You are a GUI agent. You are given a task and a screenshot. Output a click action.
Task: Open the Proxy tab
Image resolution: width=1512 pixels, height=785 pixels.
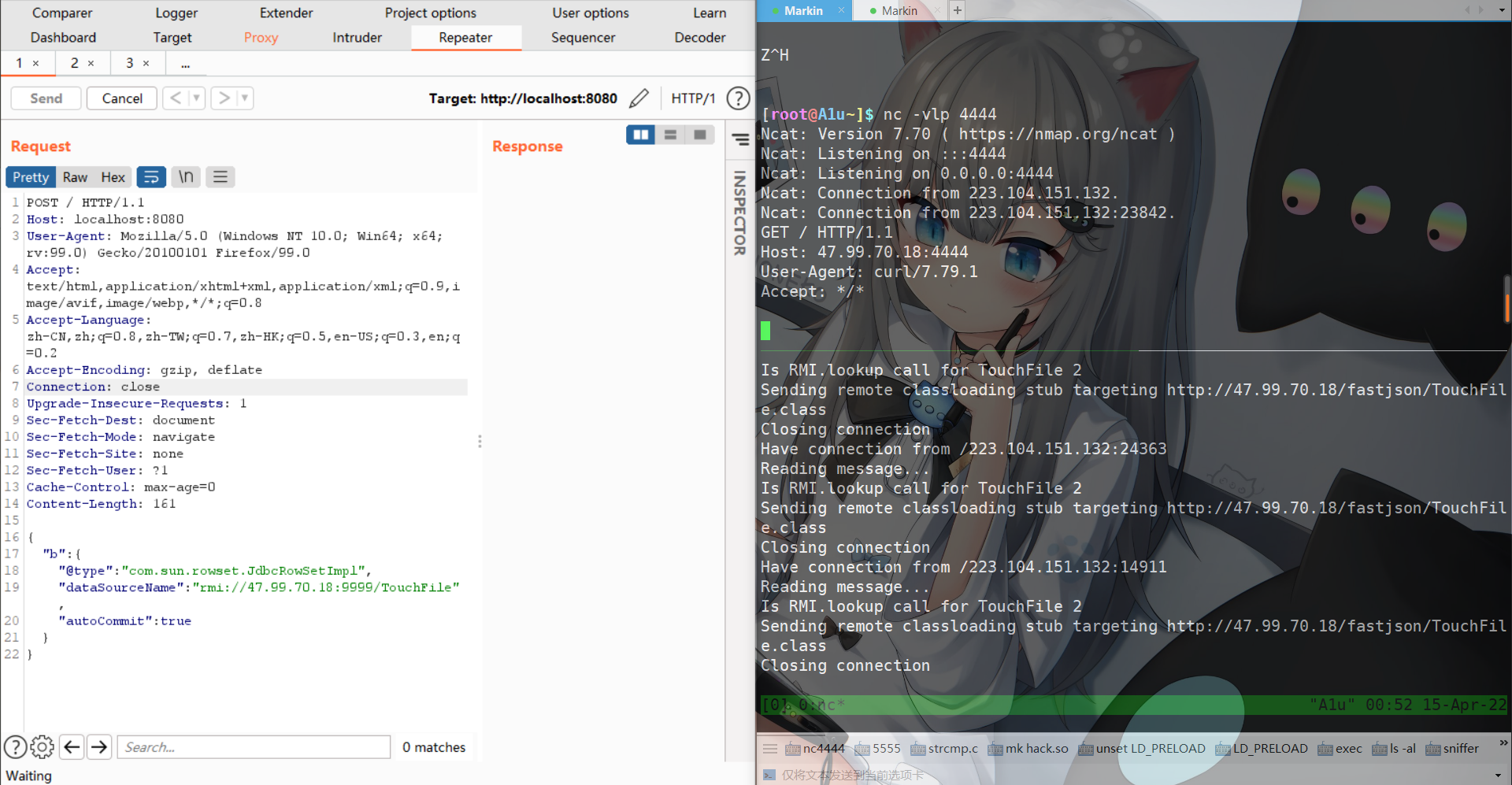[261, 37]
